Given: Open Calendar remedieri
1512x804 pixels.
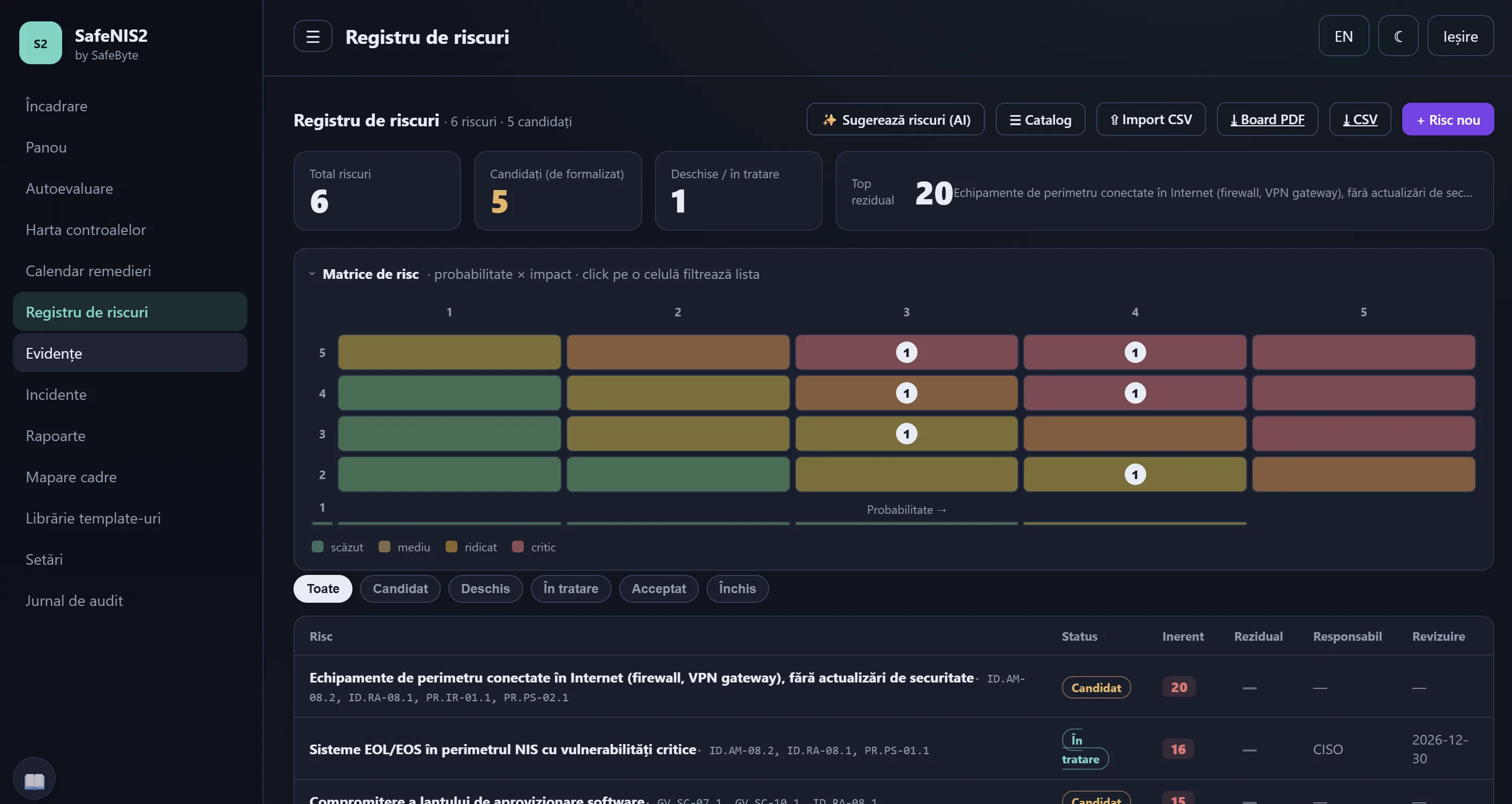Looking at the screenshot, I should tap(130, 271).
